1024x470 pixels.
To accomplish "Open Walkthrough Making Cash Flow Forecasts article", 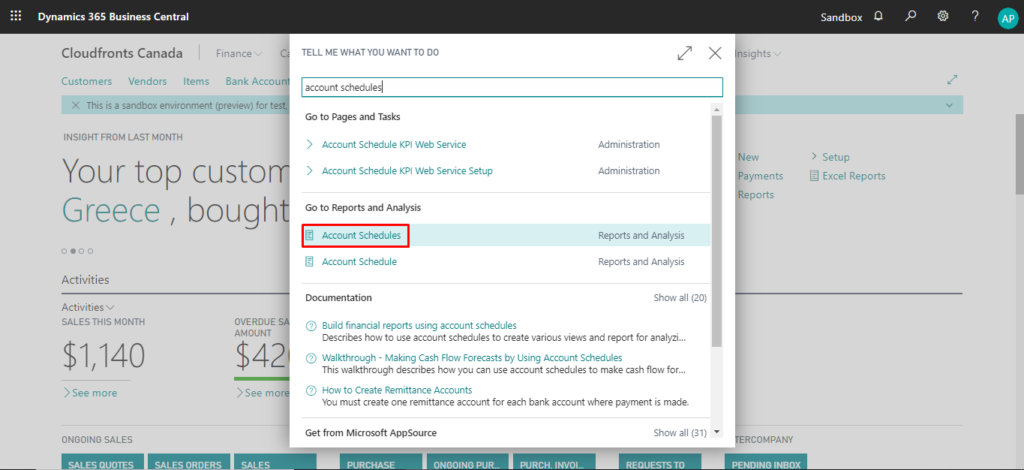I will pyautogui.click(x=472, y=358).
